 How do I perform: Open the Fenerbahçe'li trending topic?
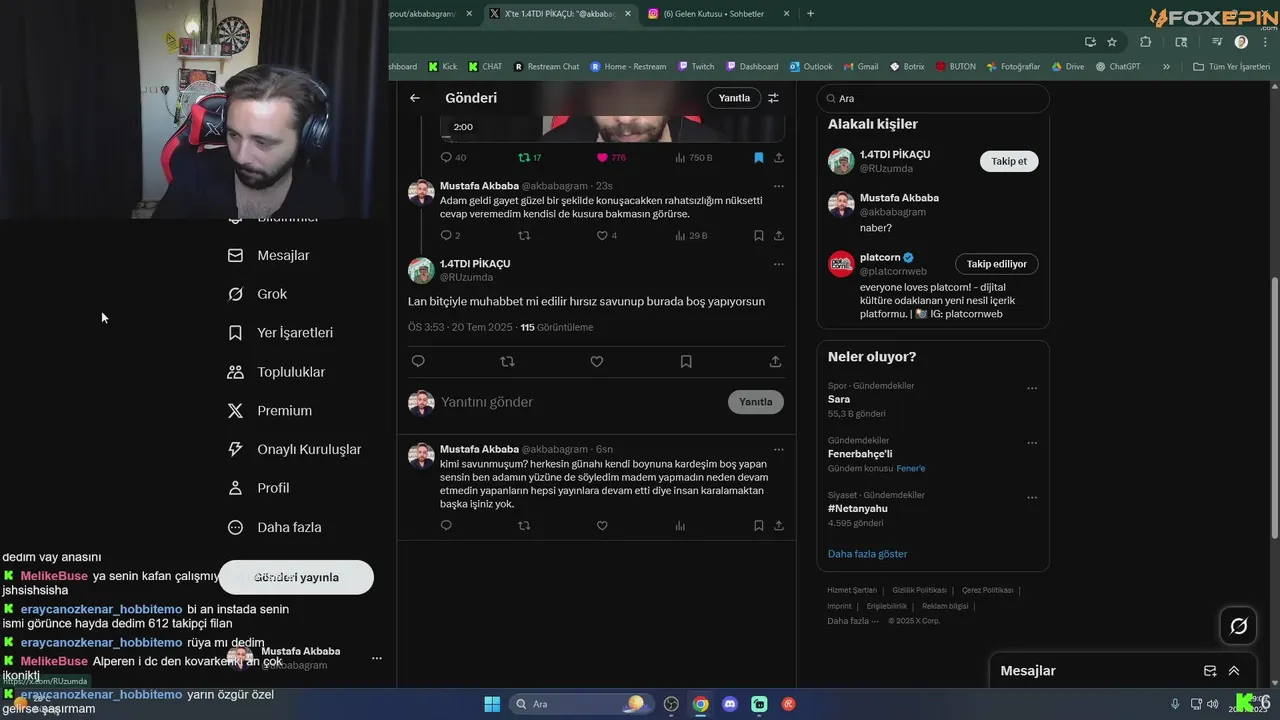point(860,454)
